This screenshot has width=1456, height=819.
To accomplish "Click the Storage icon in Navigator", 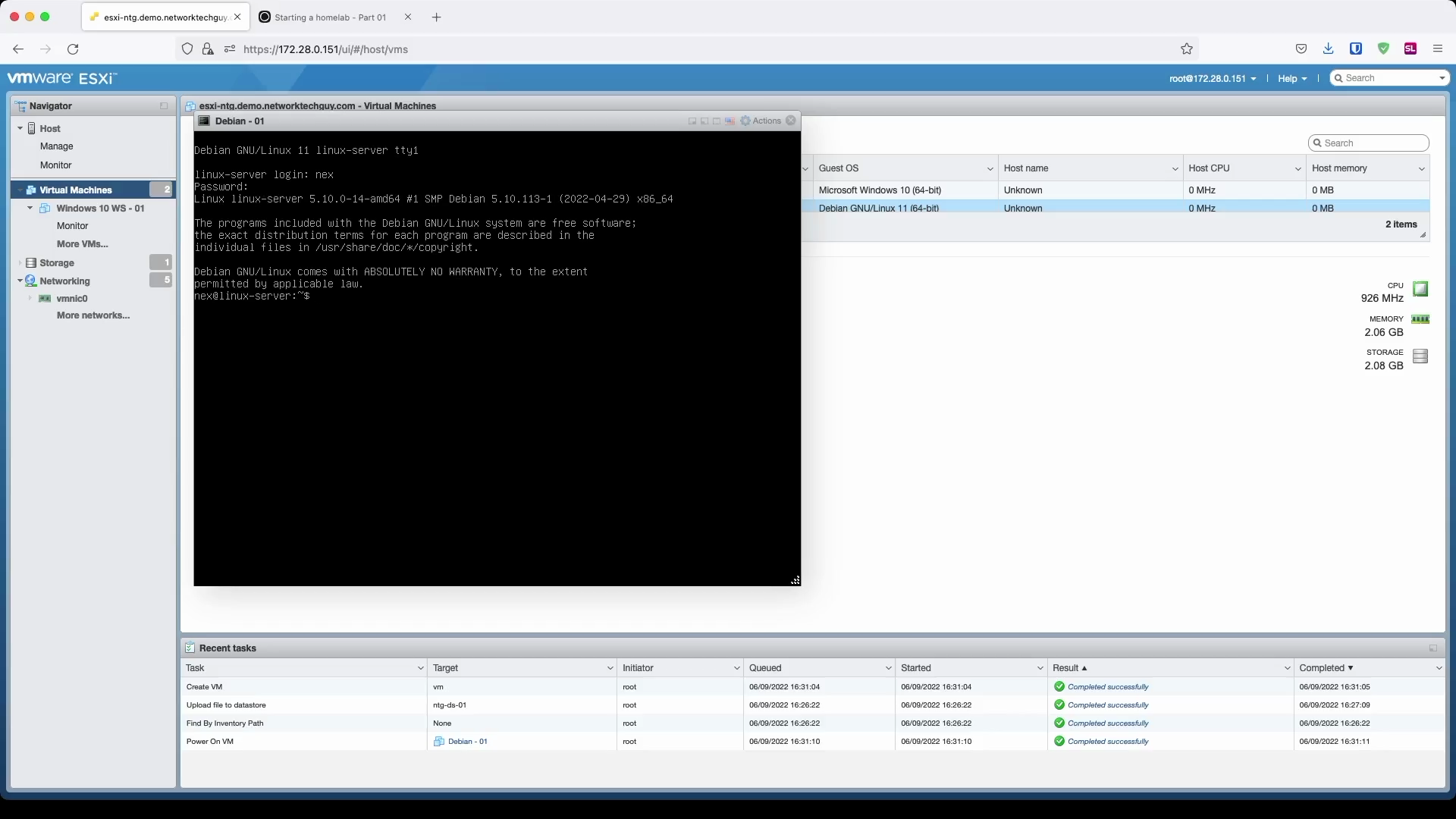I will pos(31,262).
